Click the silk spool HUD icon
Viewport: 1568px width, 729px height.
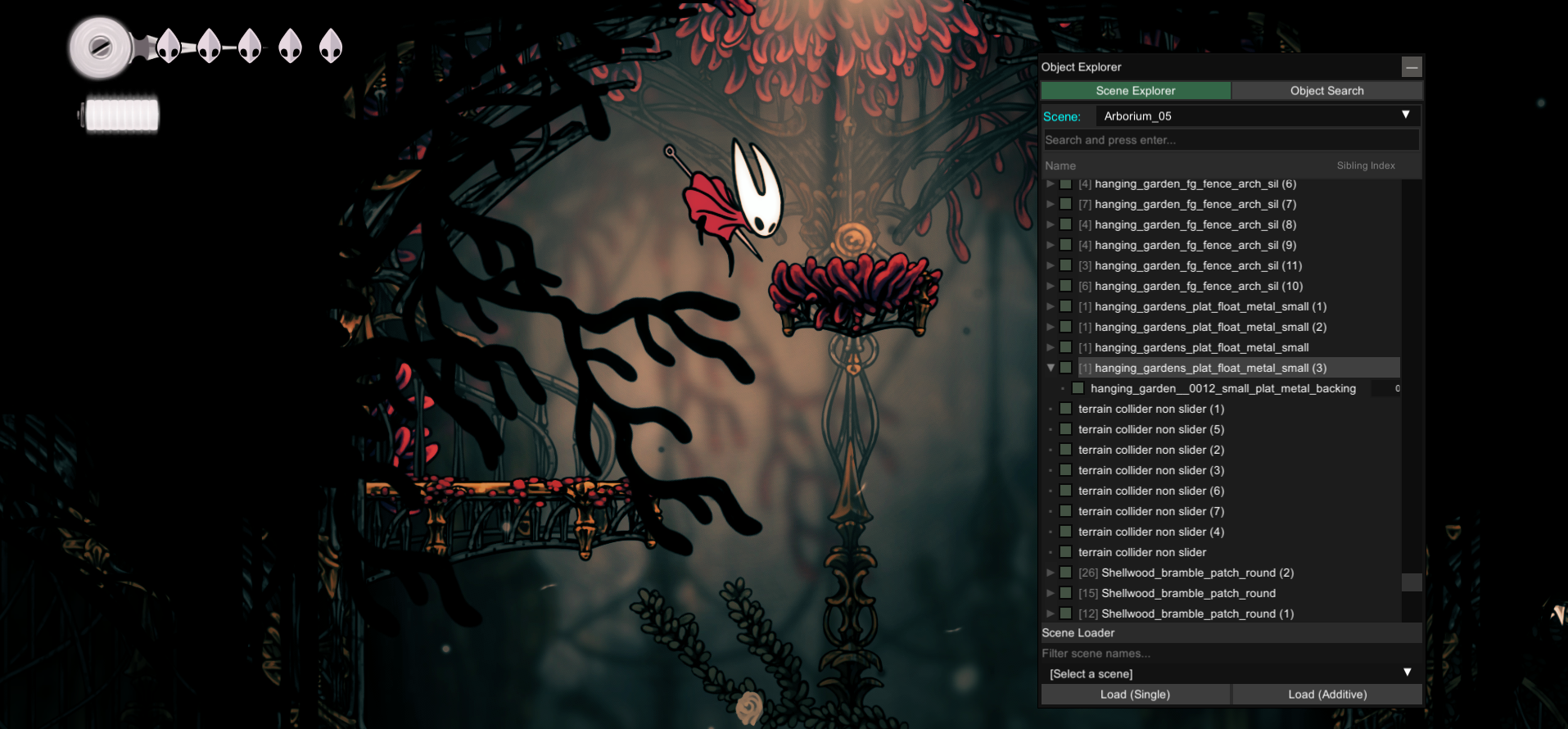pos(101,48)
